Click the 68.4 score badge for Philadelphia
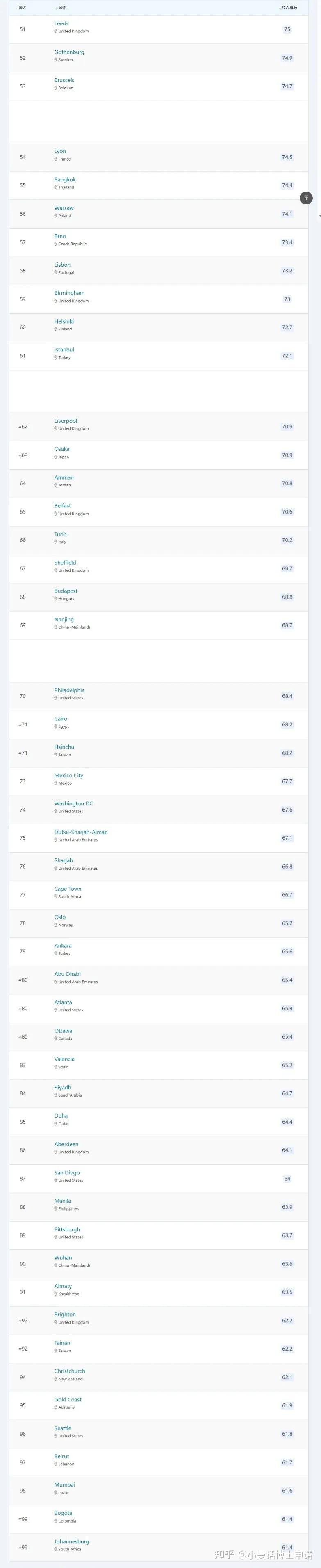 coord(287,696)
